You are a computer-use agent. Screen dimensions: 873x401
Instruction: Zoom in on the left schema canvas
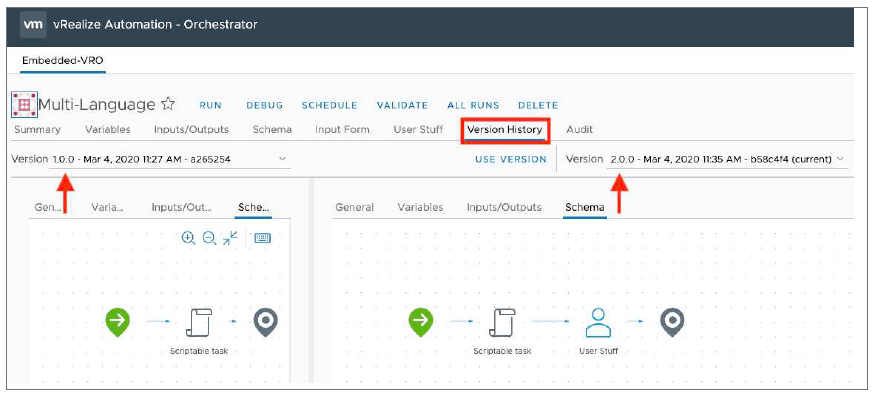pos(189,238)
